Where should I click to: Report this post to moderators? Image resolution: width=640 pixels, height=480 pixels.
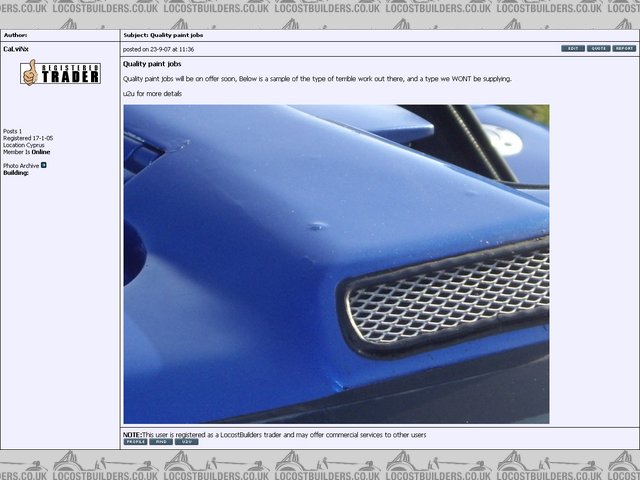point(624,48)
